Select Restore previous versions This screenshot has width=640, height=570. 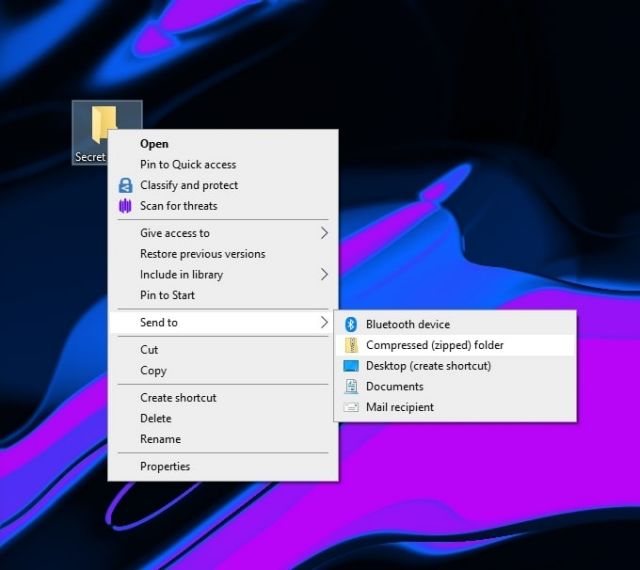[202, 254]
